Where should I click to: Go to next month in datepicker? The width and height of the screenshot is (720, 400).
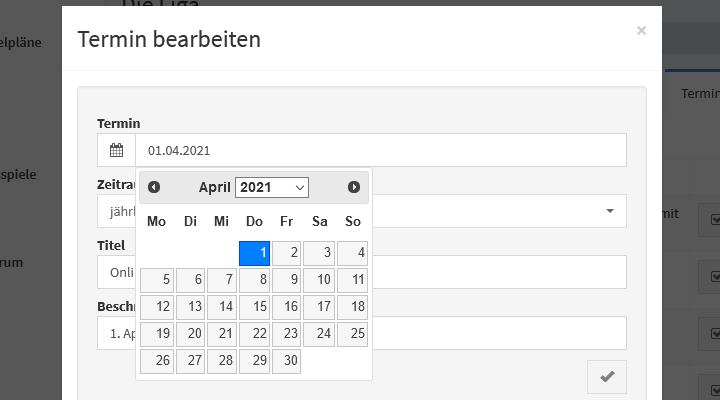click(354, 187)
